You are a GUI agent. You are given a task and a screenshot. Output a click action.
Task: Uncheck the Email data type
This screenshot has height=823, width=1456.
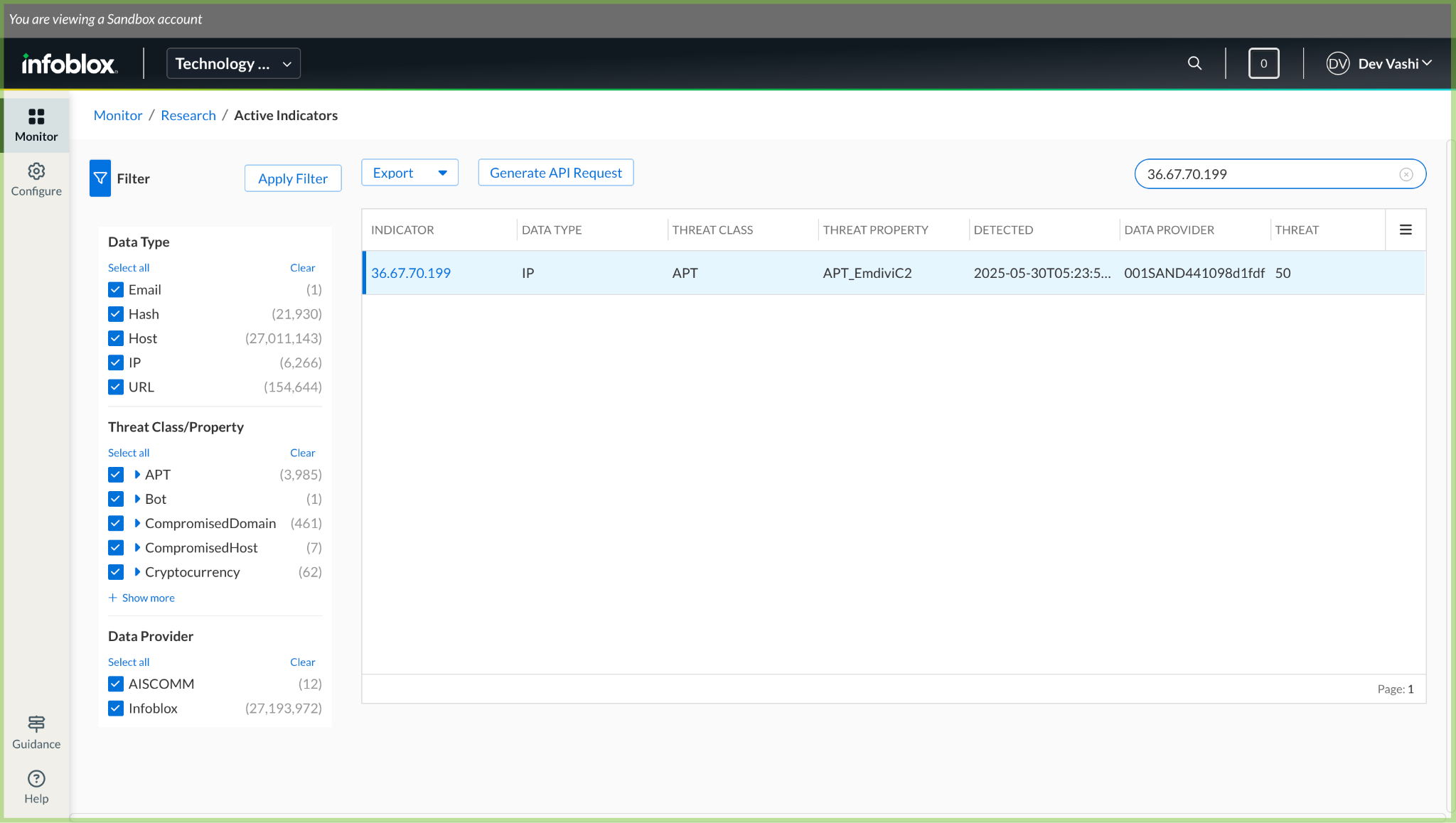(116, 289)
